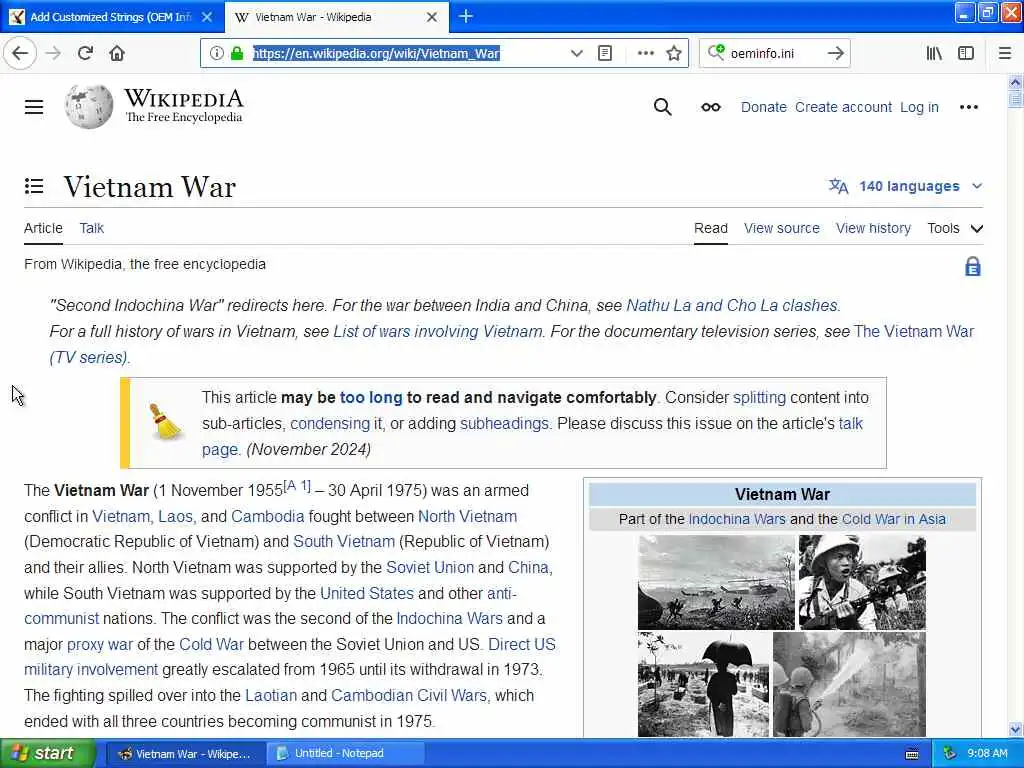Close the Vietnam War tab
This screenshot has width=1024, height=768.
coord(432,17)
